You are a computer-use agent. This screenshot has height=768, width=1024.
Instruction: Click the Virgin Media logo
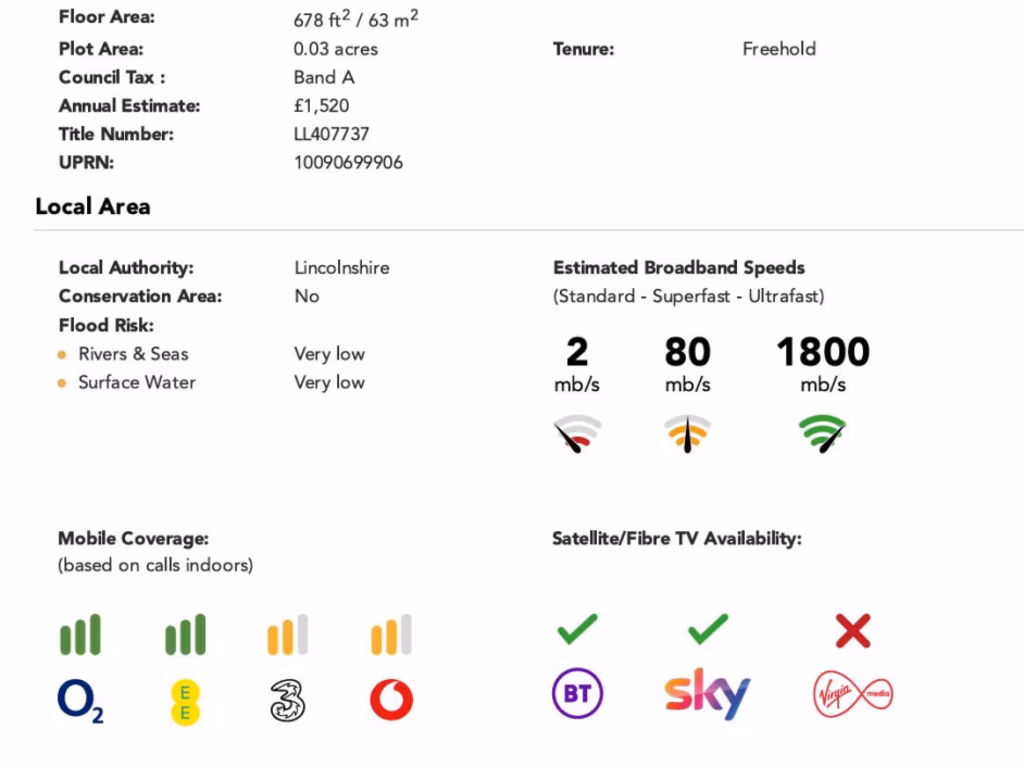[853, 694]
